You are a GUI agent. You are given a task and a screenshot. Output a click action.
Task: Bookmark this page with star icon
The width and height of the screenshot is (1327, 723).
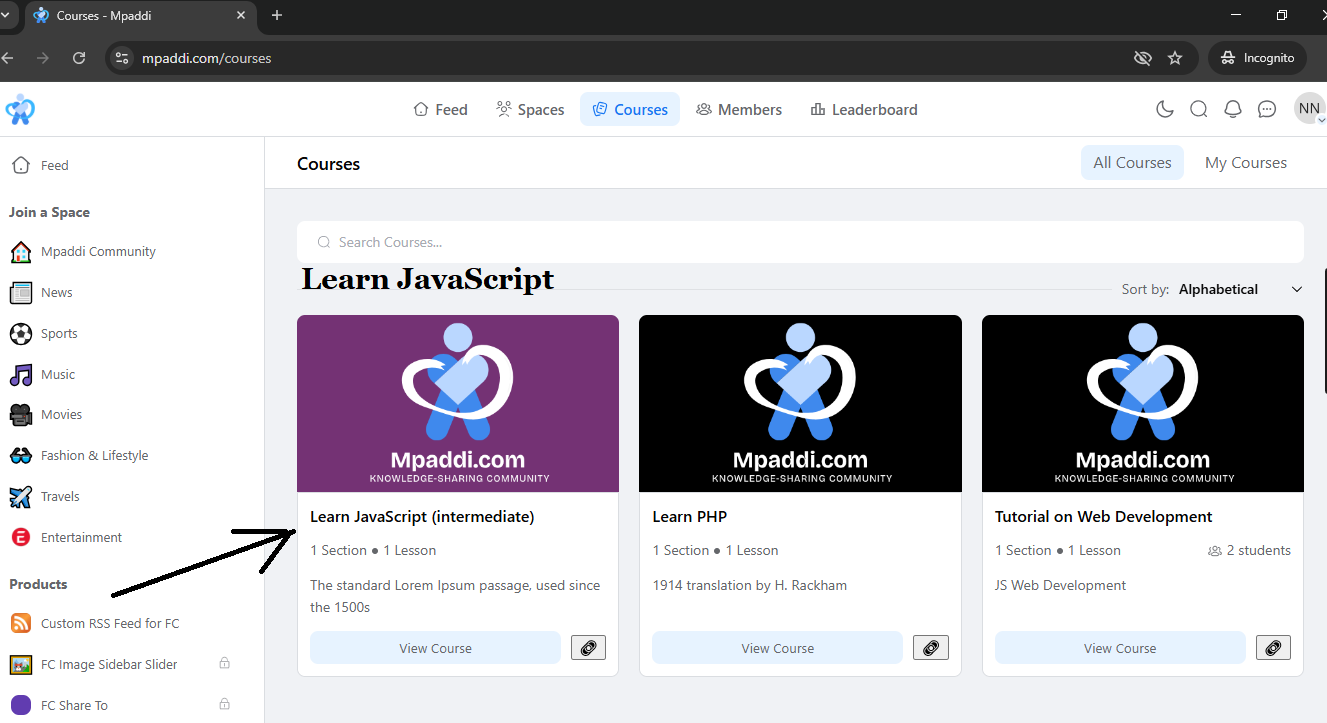coord(1175,58)
